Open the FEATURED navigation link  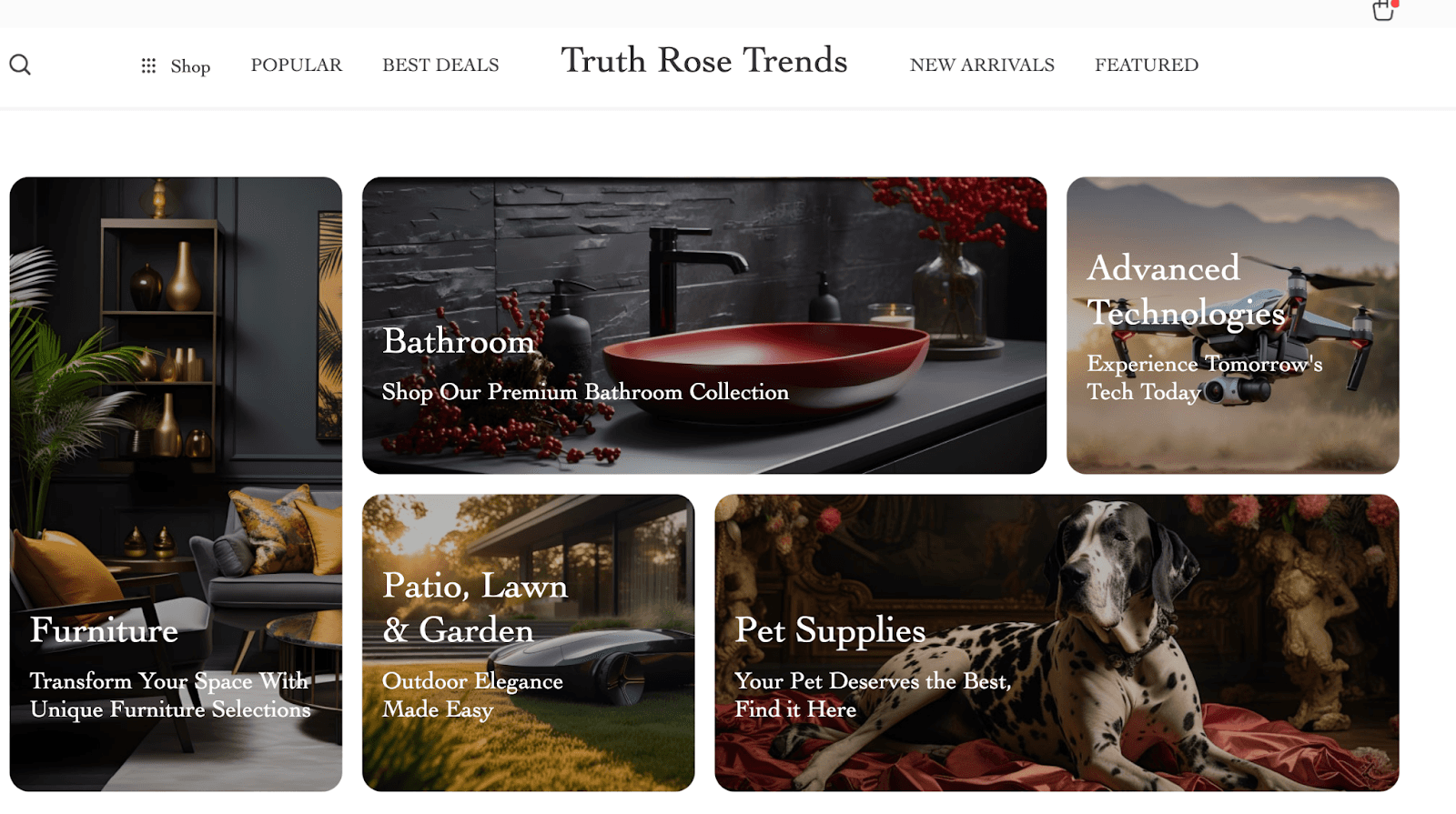point(1147,65)
